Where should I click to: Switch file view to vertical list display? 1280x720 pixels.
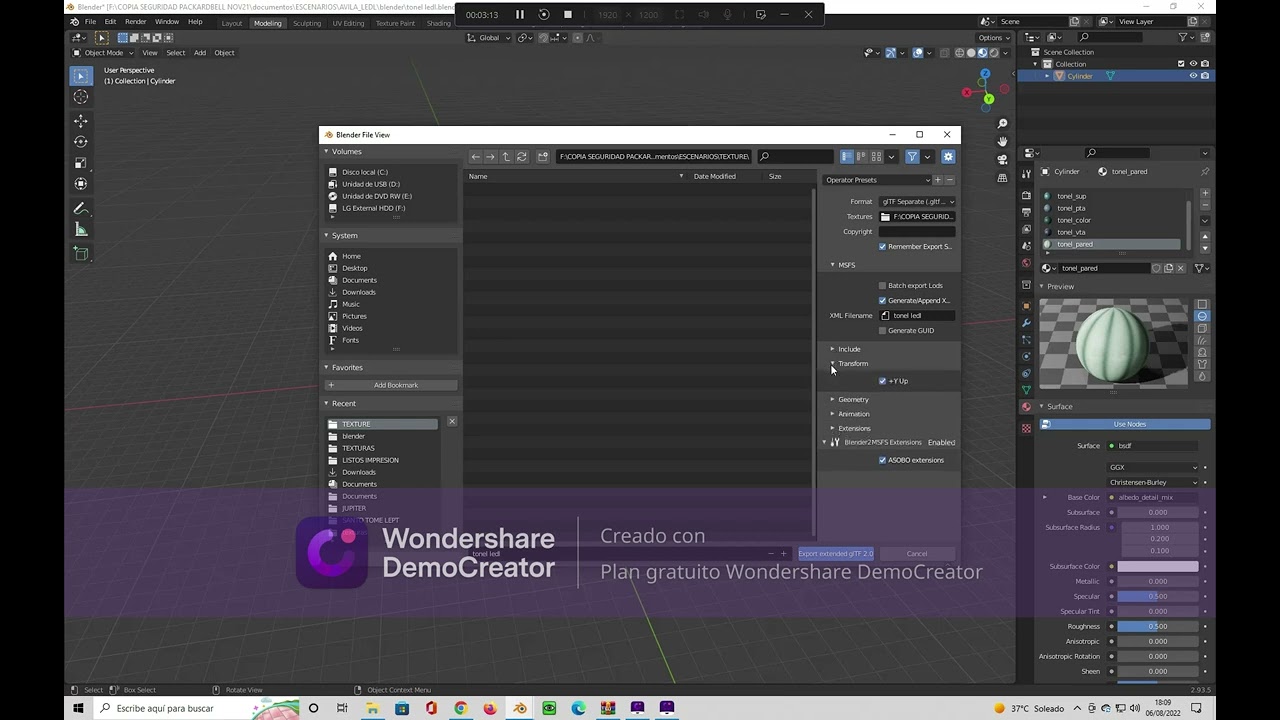(847, 157)
